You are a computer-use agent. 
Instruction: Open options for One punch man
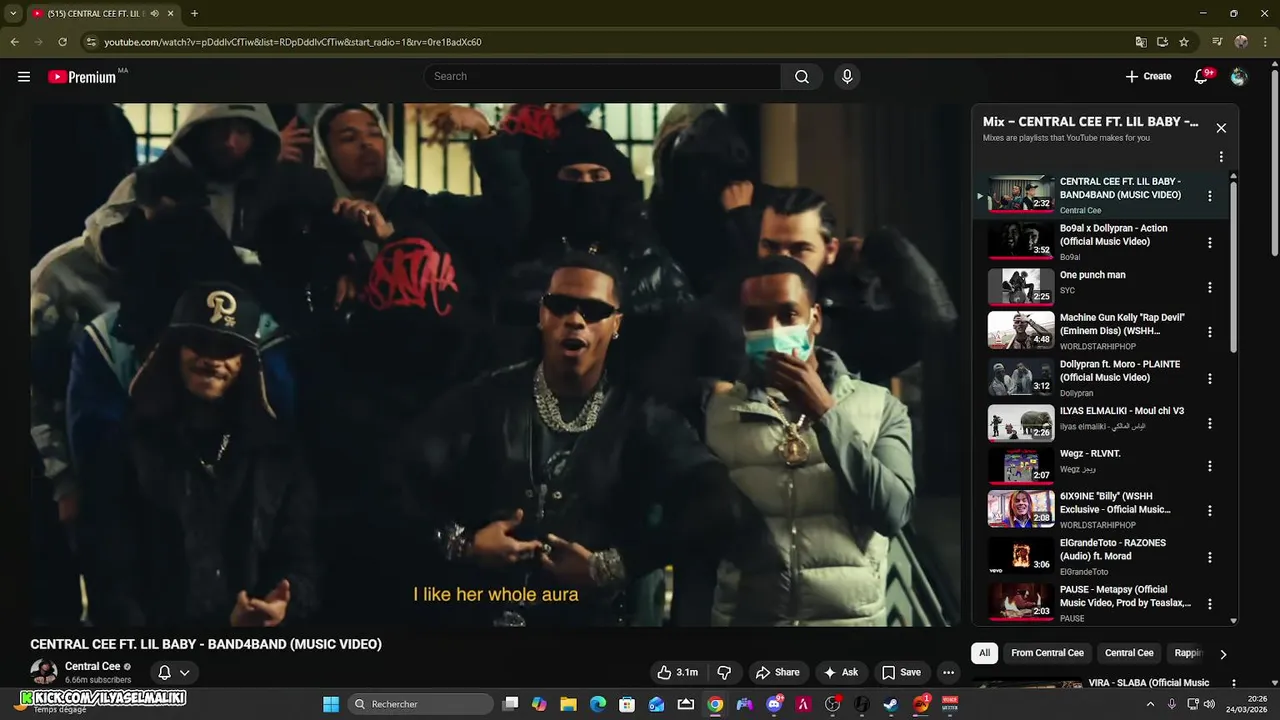click(x=1210, y=287)
